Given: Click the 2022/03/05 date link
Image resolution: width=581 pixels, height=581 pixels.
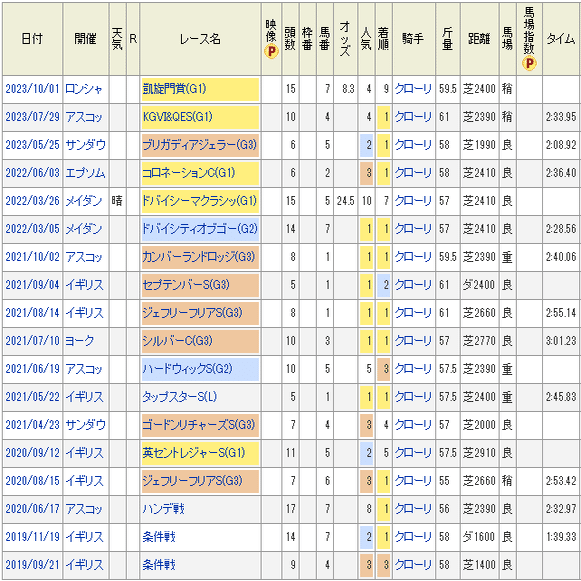Looking at the screenshot, I should pos(32,229).
